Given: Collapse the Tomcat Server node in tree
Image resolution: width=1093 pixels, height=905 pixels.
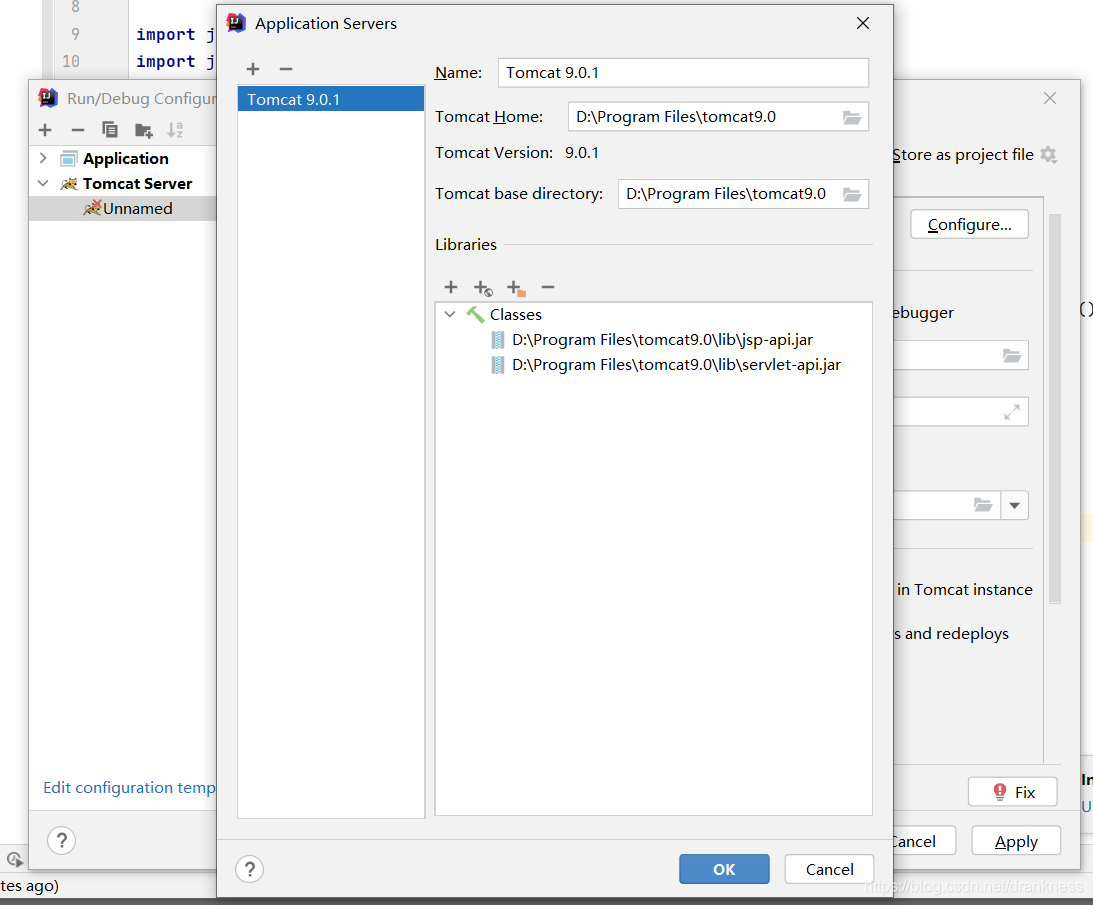Looking at the screenshot, I should point(43,183).
